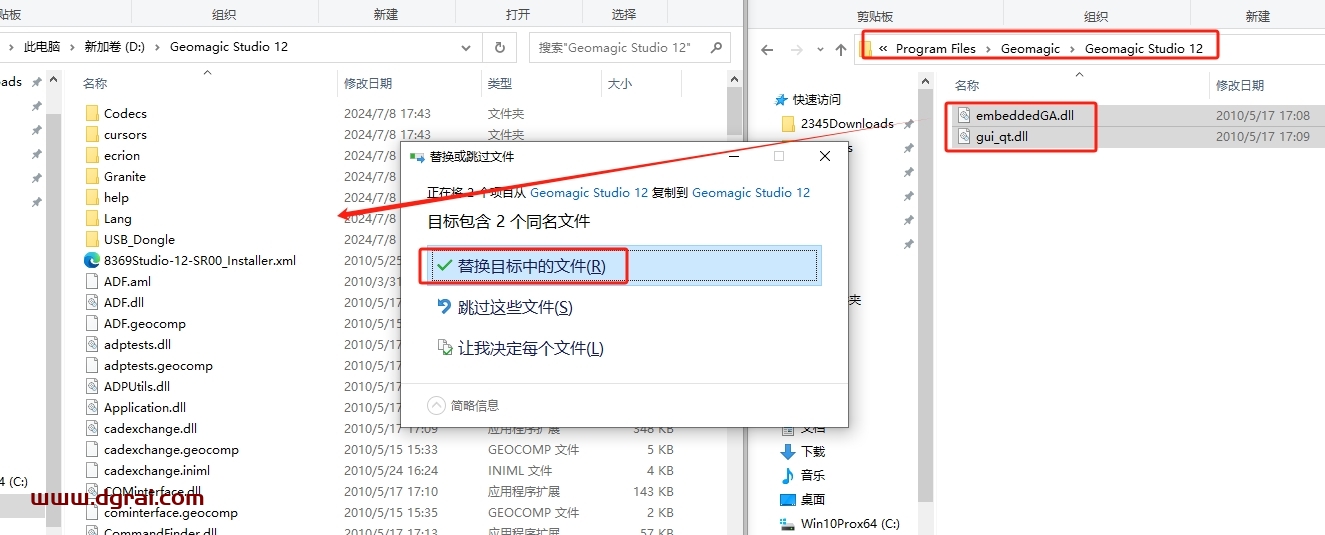Choose 替换目标中的文件 replace option
The height and width of the screenshot is (535, 1325).
pyautogui.click(x=531, y=266)
